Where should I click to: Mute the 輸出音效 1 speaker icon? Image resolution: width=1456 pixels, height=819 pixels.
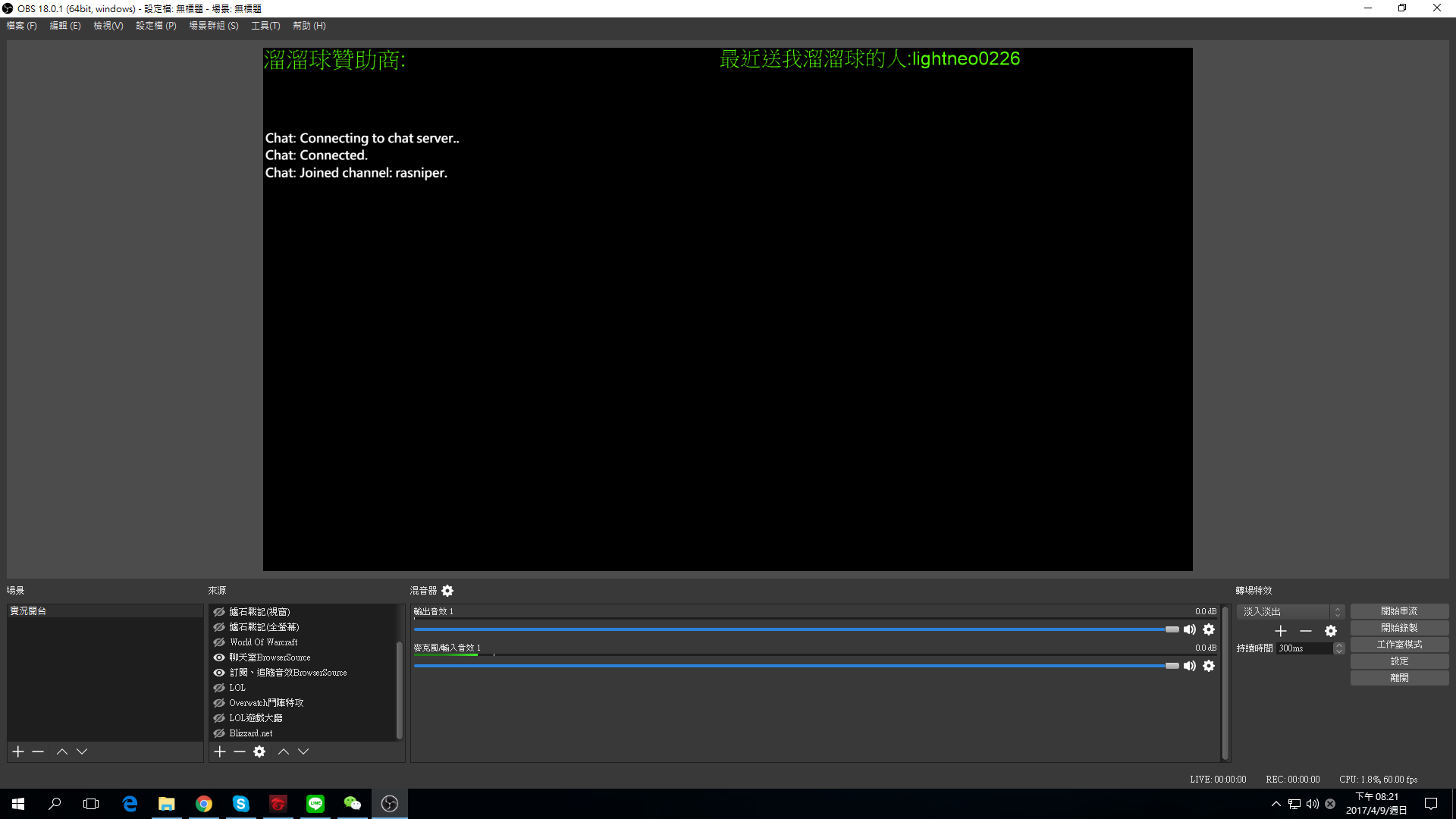click(1190, 629)
